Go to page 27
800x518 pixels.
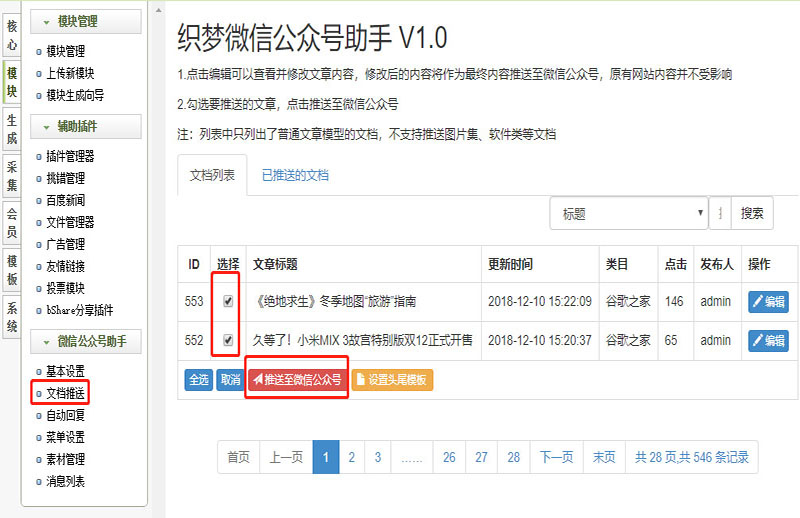481,457
